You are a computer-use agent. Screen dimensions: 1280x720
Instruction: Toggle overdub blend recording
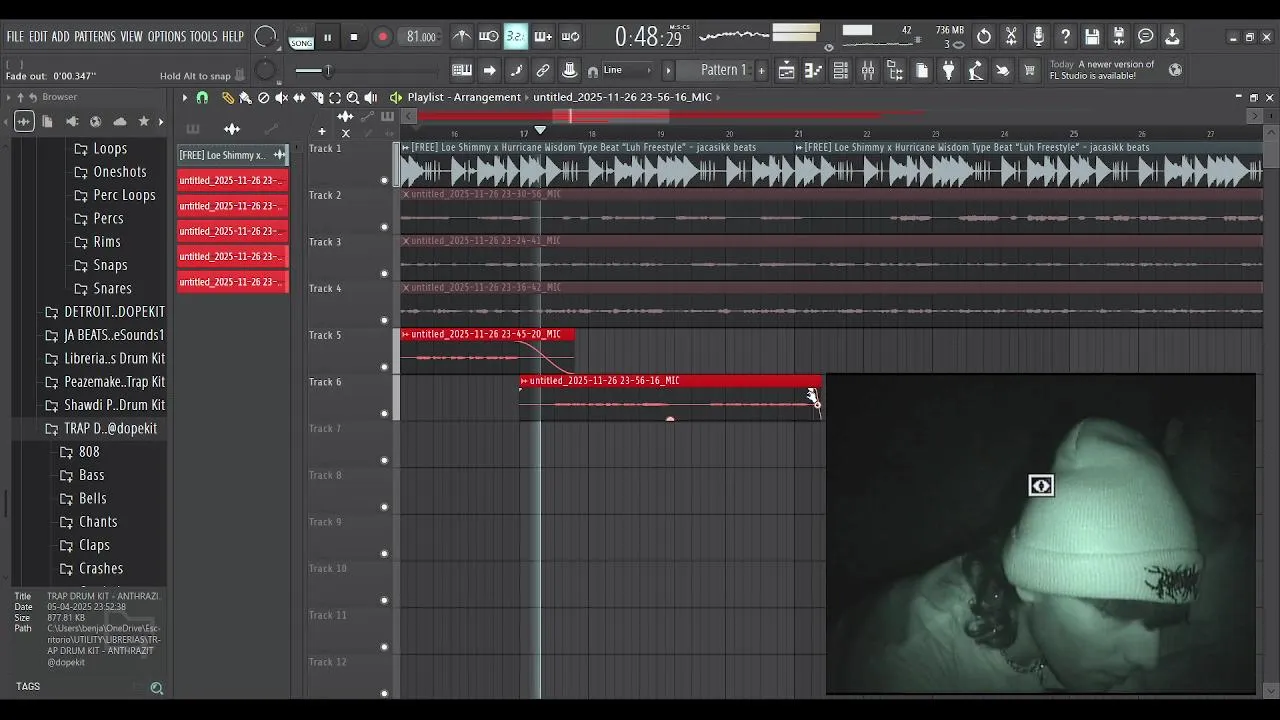pyautogui.click(x=543, y=37)
